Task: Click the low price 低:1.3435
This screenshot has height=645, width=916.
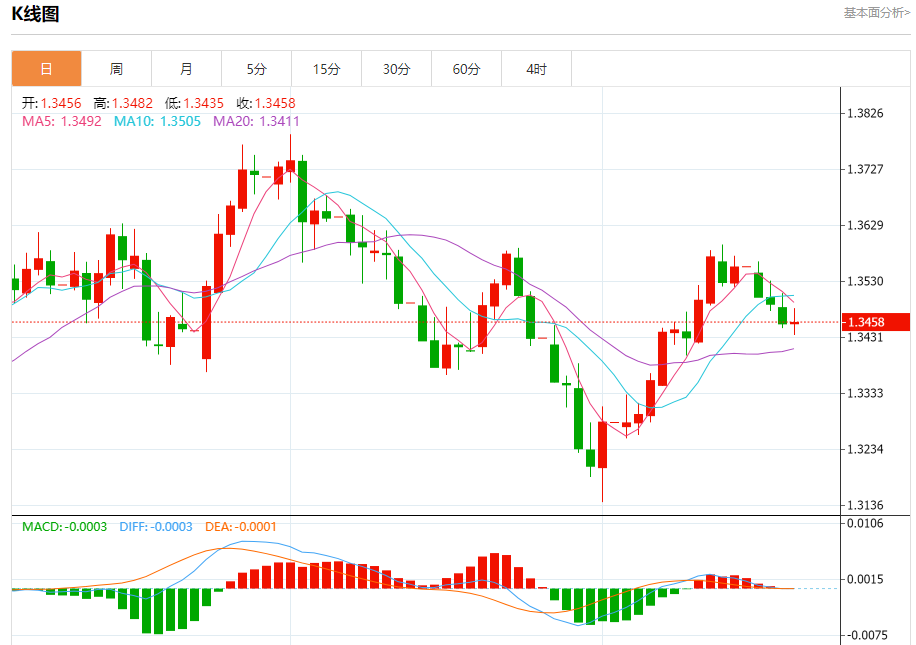Action: coord(194,103)
